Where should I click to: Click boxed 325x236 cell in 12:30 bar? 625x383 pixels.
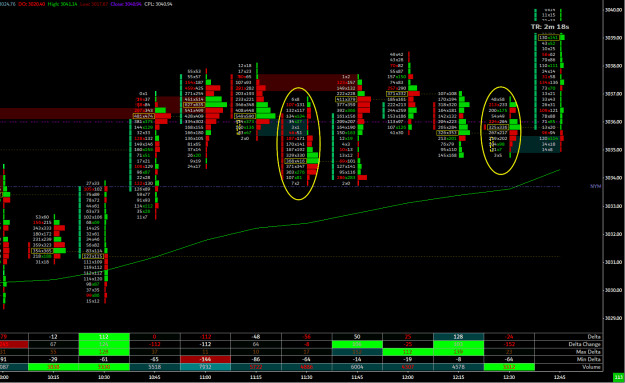pyautogui.click(x=498, y=128)
